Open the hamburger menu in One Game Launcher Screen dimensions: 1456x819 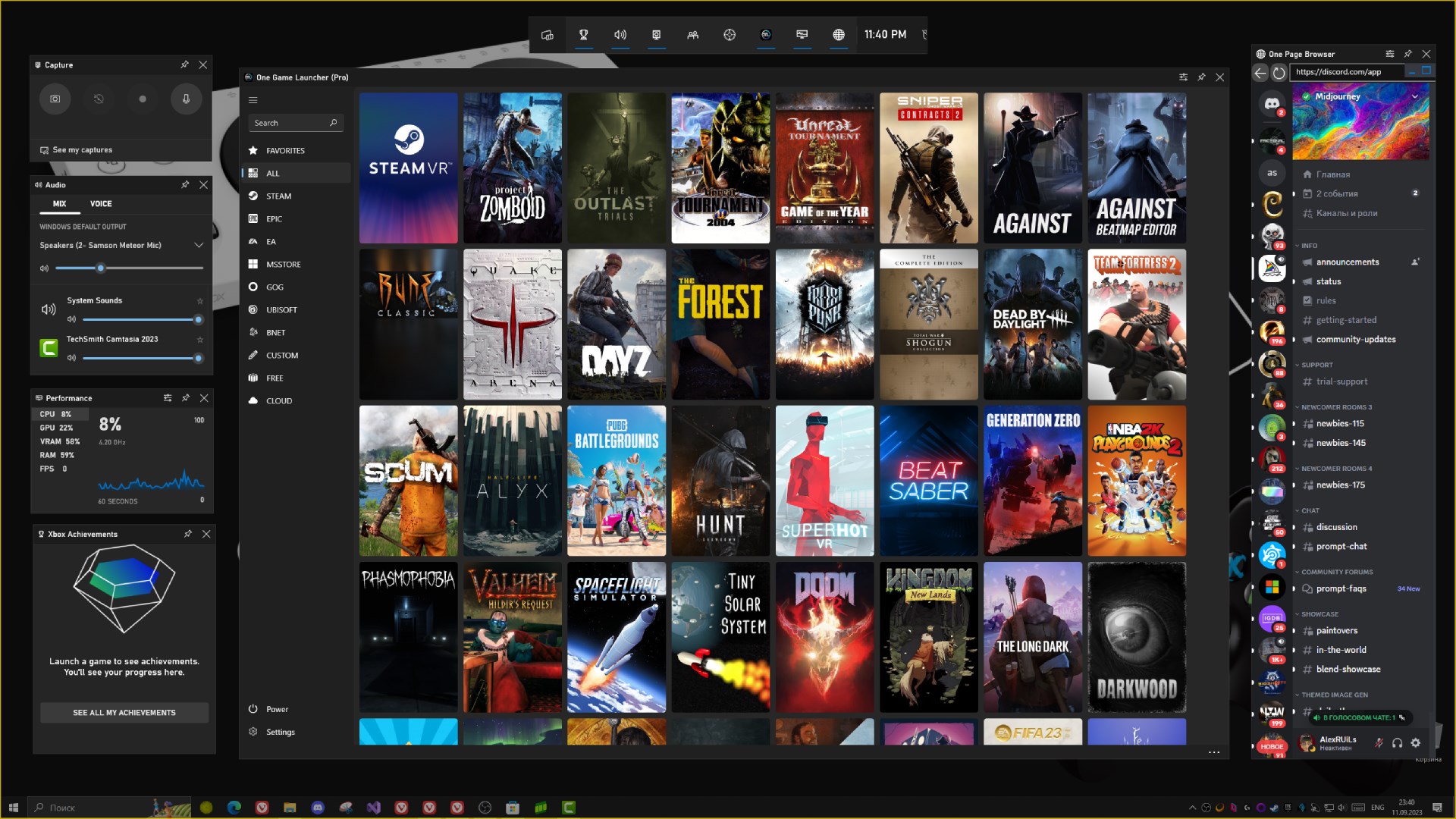tap(253, 100)
